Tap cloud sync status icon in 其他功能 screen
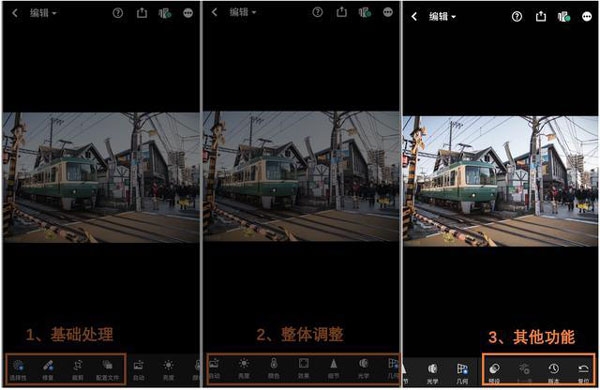This screenshot has height=390, width=600. (x=564, y=16)
